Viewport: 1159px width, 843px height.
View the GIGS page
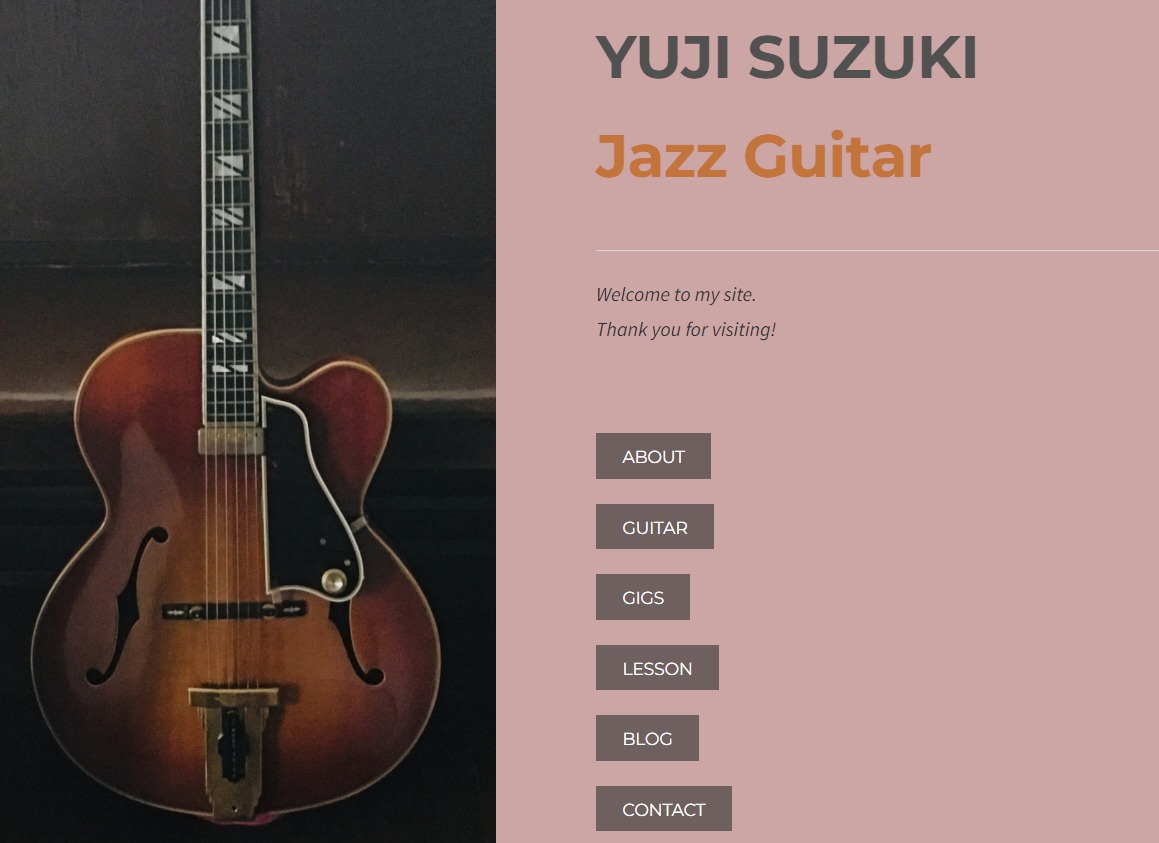(x=643, y=597)
